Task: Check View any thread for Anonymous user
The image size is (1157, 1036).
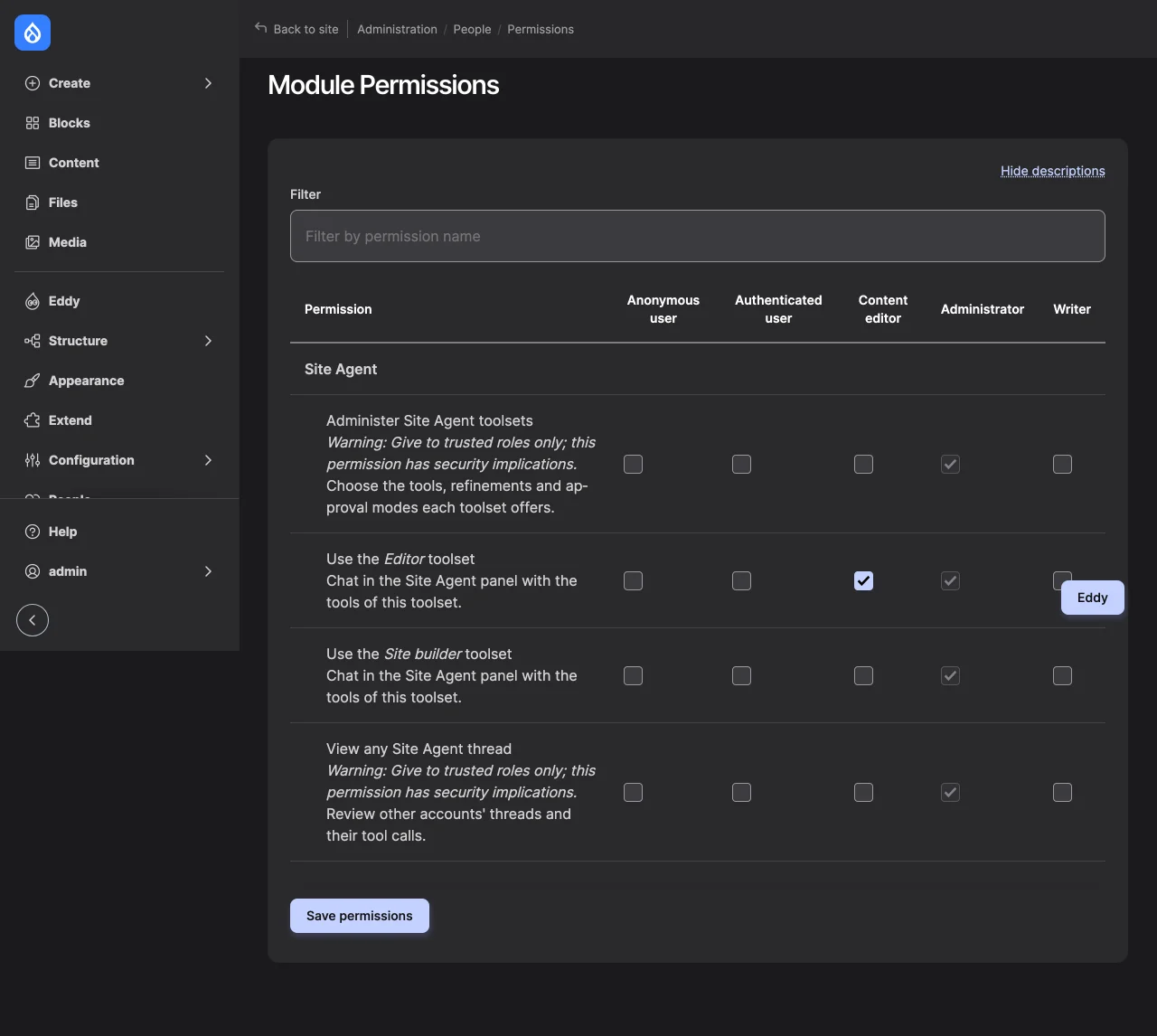Action: [x=634, y=792]
